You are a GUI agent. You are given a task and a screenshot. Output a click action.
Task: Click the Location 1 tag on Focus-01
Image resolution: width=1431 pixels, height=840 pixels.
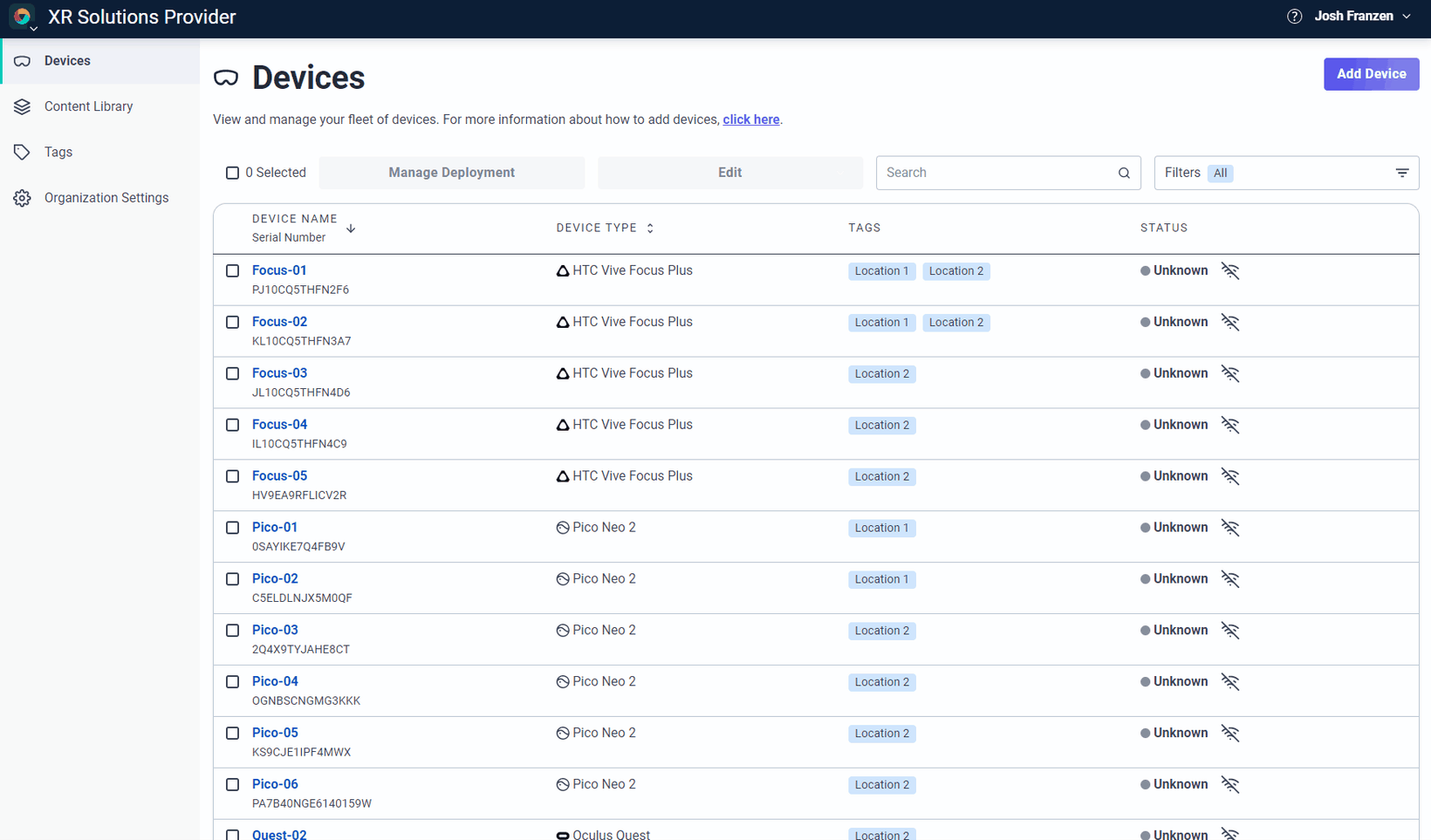tap(881, 271)
